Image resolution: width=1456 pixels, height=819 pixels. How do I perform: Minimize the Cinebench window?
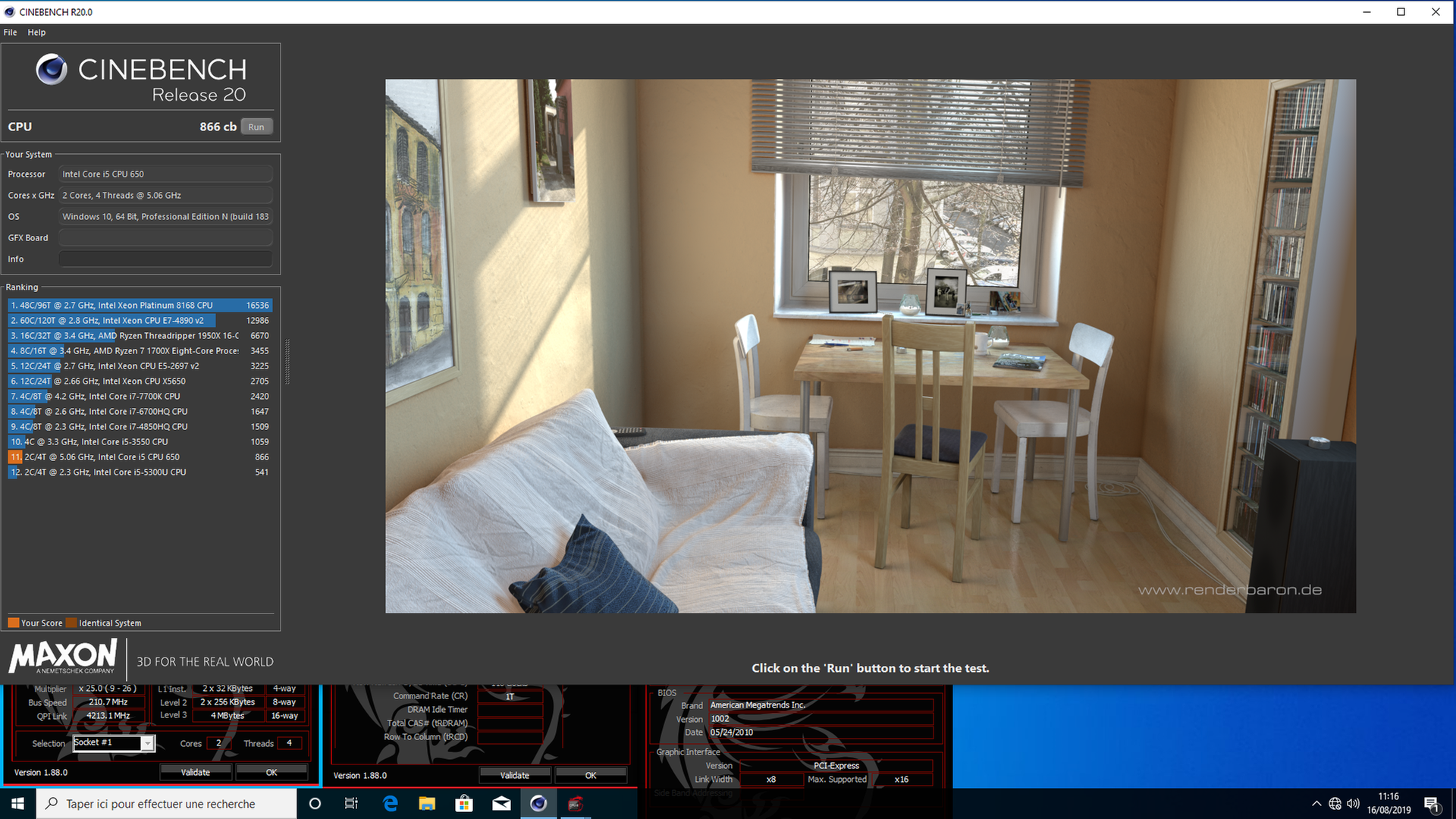click(1367, 12)
